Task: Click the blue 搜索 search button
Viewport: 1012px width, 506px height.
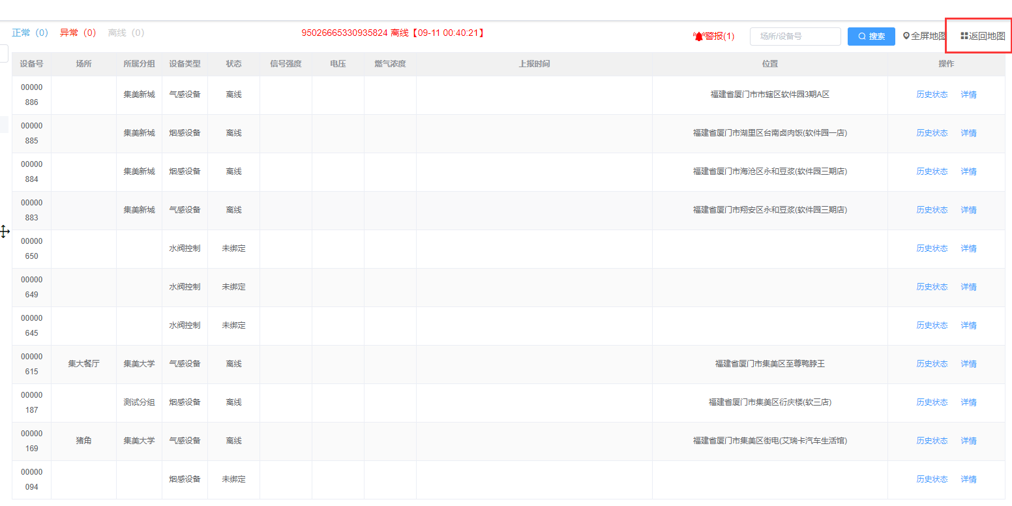Action: (870, 36)
